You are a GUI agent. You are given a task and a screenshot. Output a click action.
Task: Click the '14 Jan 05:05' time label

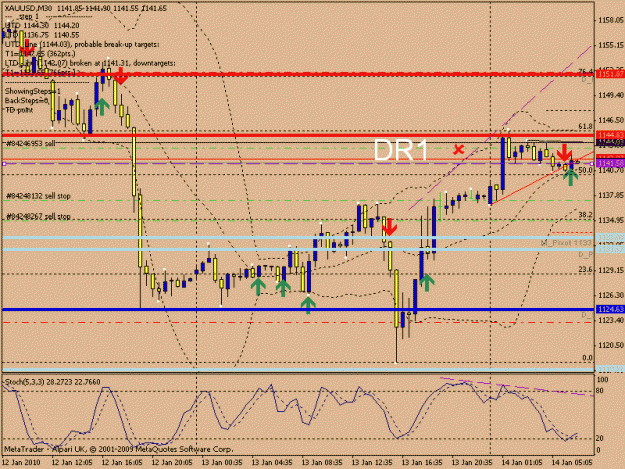[572, 462]
